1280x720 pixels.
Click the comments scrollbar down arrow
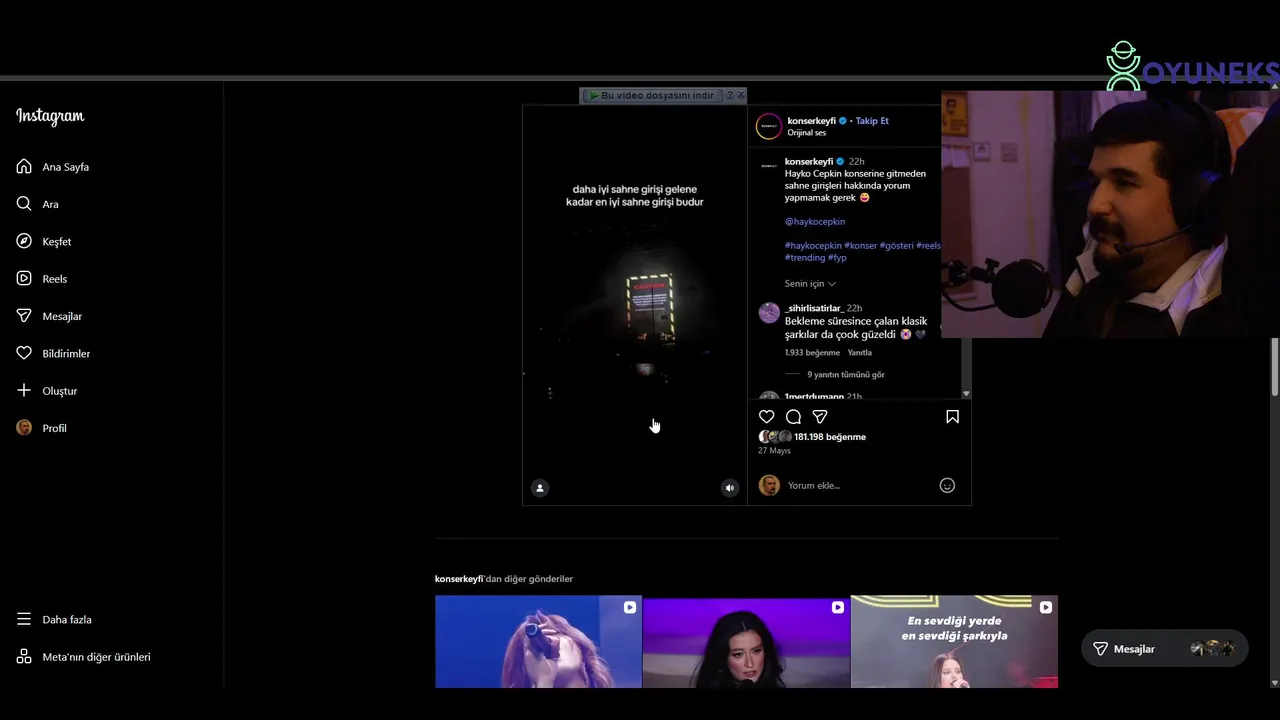click(966, 395)
